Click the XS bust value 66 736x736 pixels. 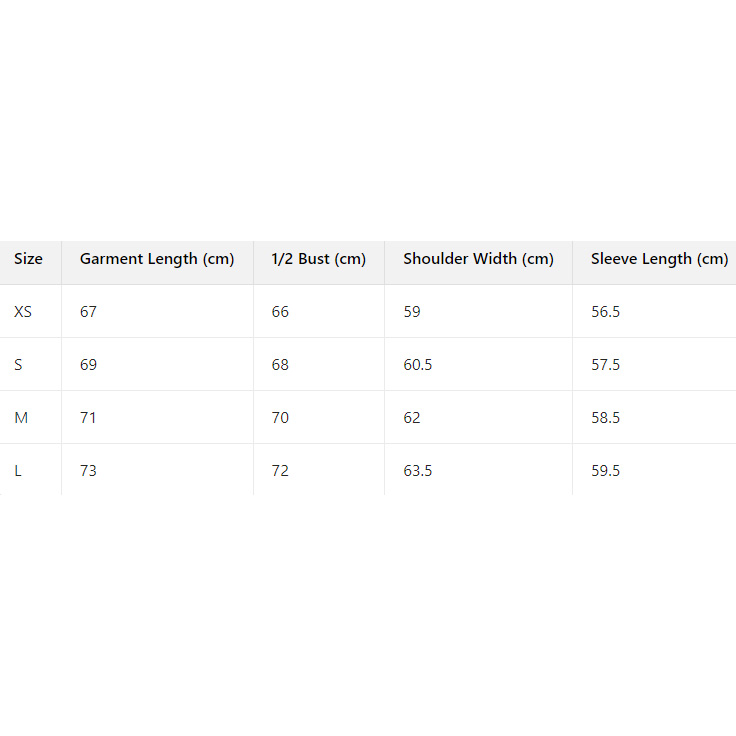click(x=280, y=312)
